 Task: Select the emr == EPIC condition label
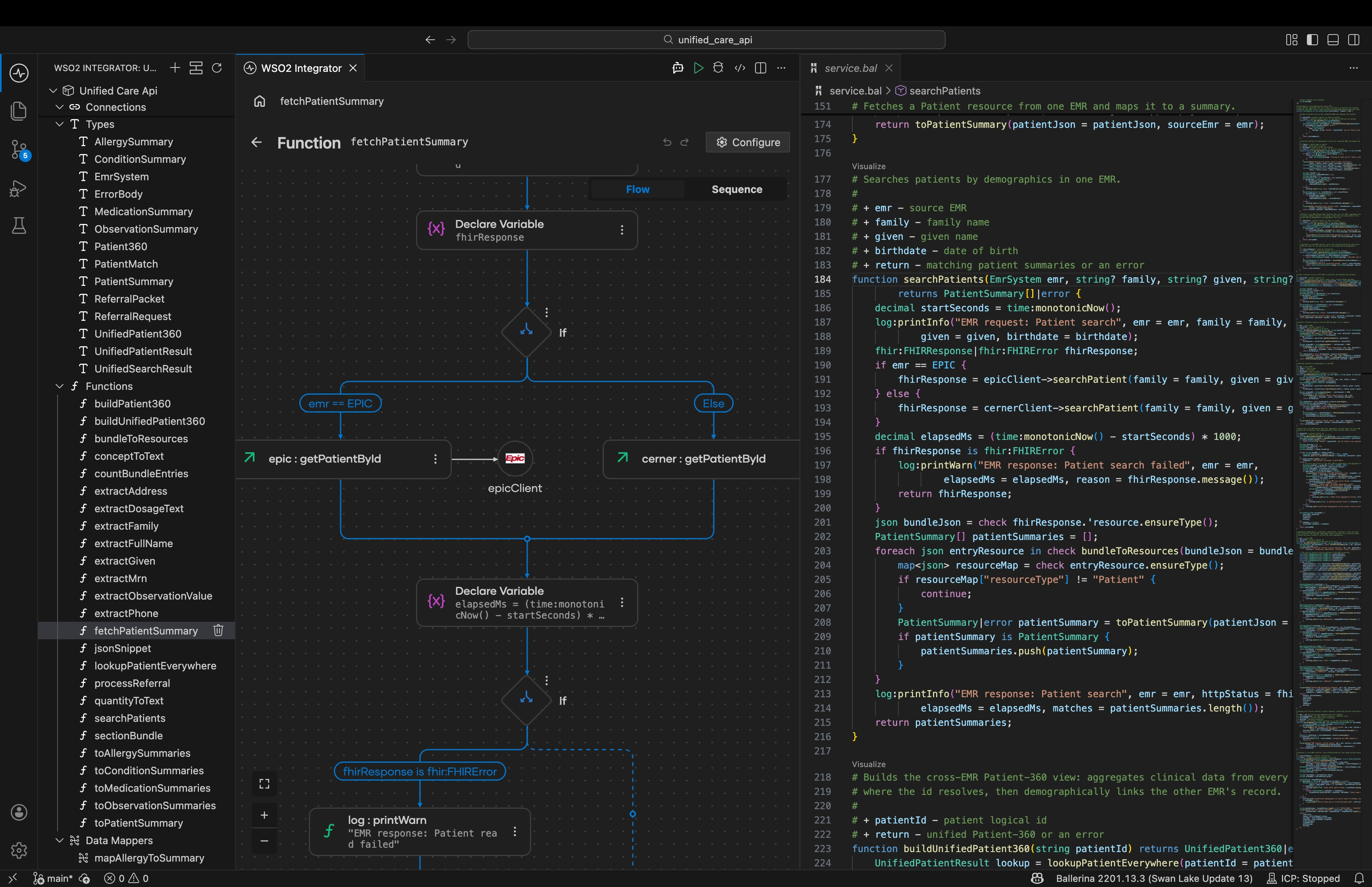pyautogui.click(x=341, y=404)
